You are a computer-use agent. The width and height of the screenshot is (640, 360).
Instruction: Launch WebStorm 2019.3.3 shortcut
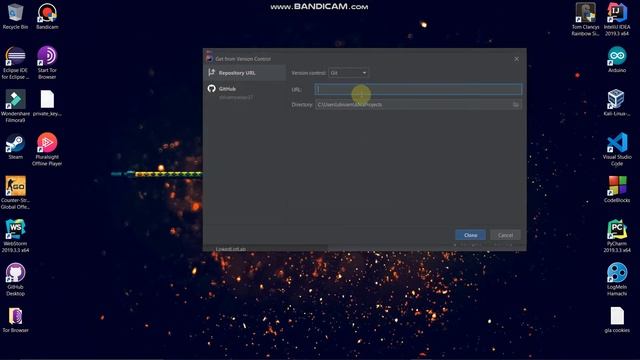coord(16,236)
